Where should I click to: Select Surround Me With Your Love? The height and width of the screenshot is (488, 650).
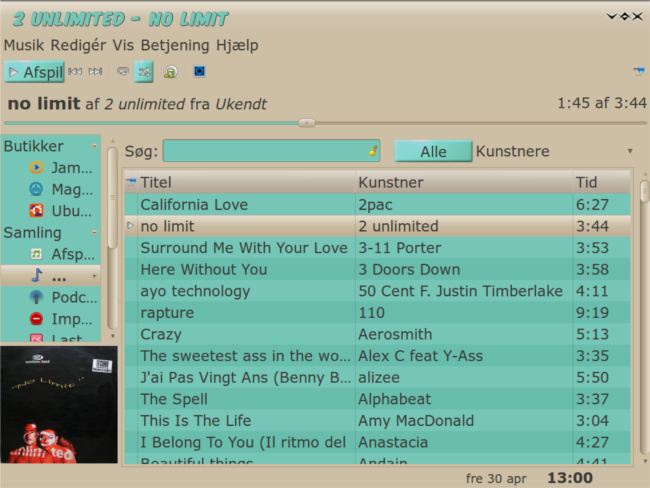[377, 248]
